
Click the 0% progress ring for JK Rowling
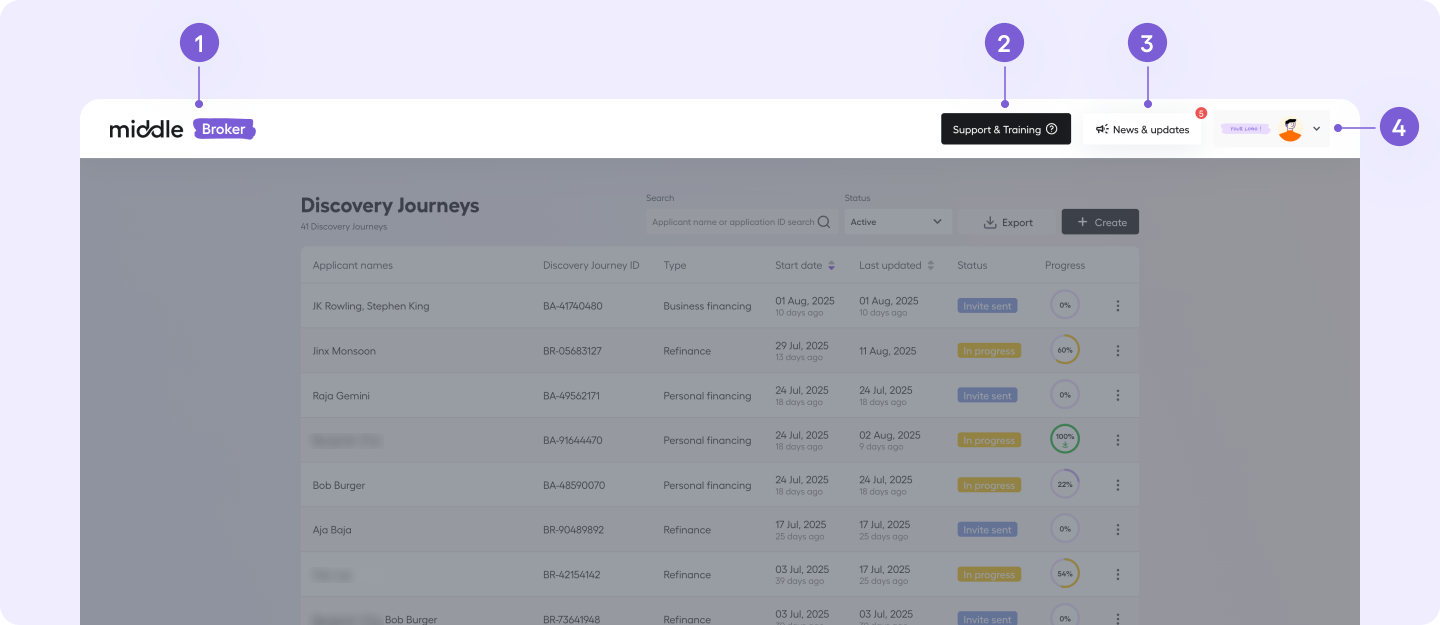[x=1065, y=305]
